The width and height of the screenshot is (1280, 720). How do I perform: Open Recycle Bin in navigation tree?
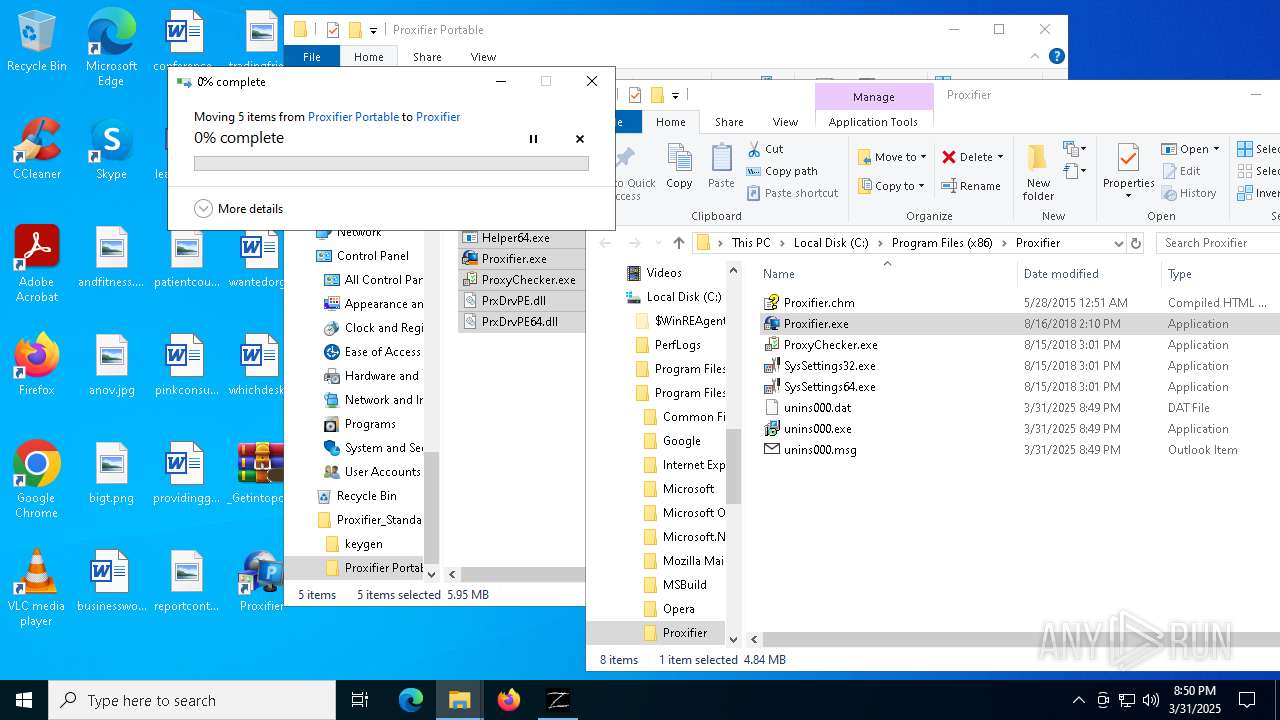pyautogui.click(x=366, y=496)
